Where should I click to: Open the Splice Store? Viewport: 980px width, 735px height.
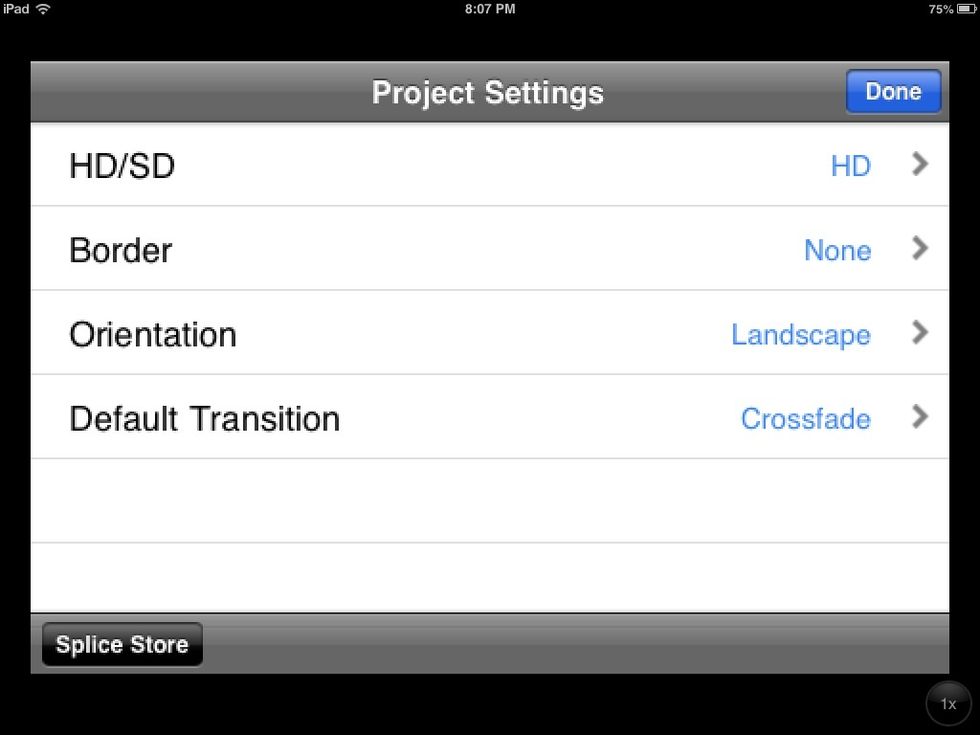[x=121, y=644]
